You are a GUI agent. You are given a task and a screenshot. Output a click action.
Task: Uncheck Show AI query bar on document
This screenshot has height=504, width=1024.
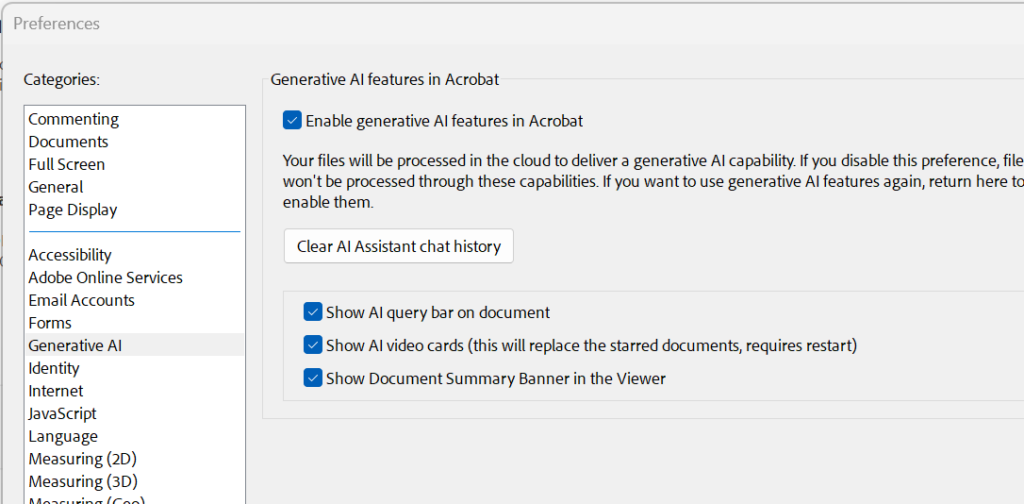click(x=313, y=312)
